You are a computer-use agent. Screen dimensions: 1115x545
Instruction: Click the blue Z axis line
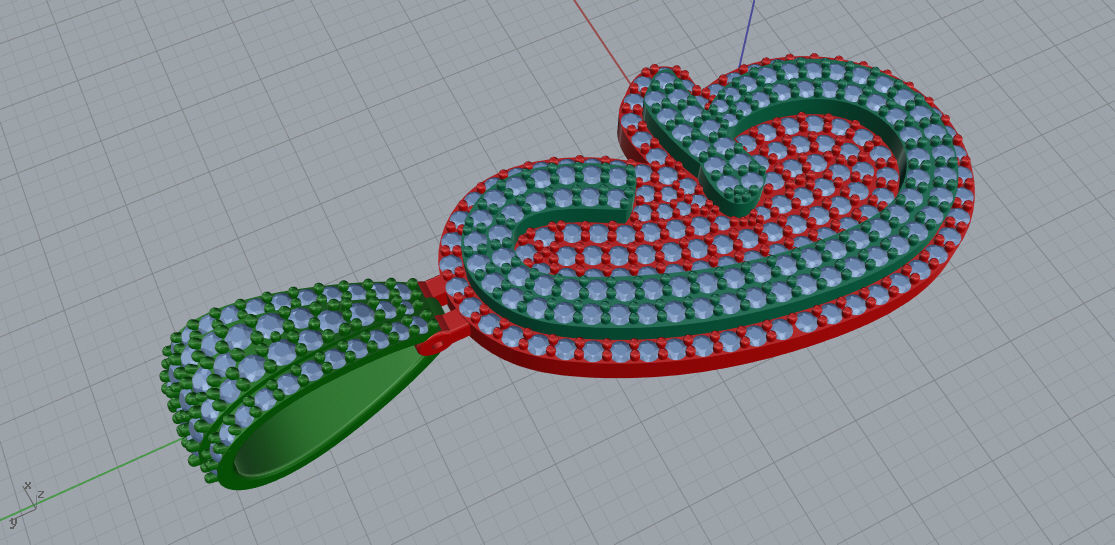click(747, 32)
